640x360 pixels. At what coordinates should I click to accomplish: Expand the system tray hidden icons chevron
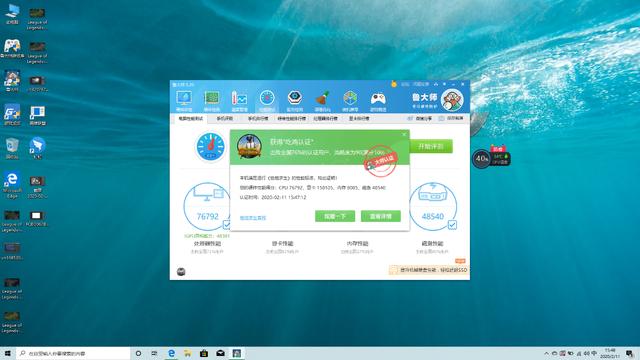[x=546, y=353]
